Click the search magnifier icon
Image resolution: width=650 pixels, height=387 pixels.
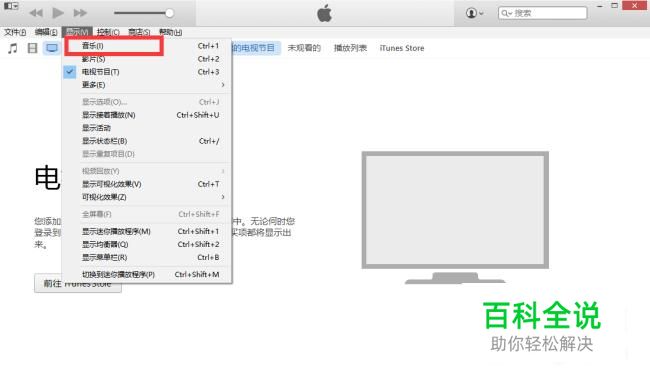pyautogui.click(x=506, y=13)
